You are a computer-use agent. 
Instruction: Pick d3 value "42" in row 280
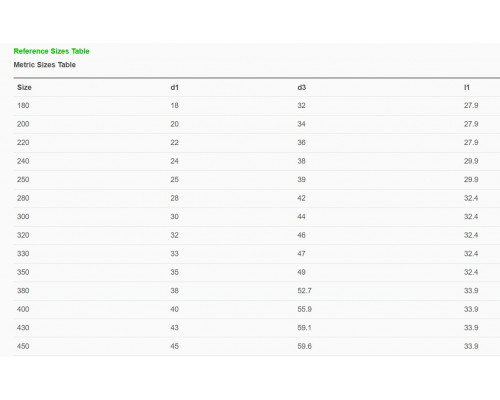[301, 198]
